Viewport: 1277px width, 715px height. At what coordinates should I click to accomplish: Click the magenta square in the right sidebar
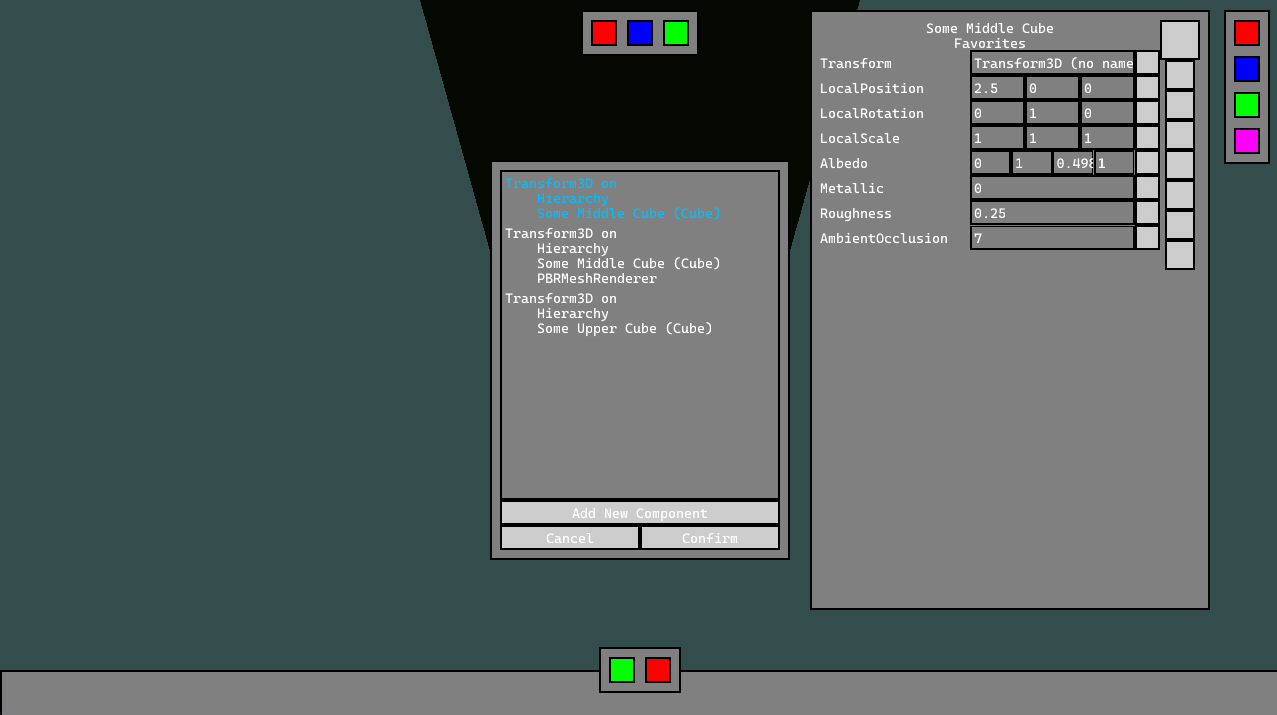(x=1246, y=141)
